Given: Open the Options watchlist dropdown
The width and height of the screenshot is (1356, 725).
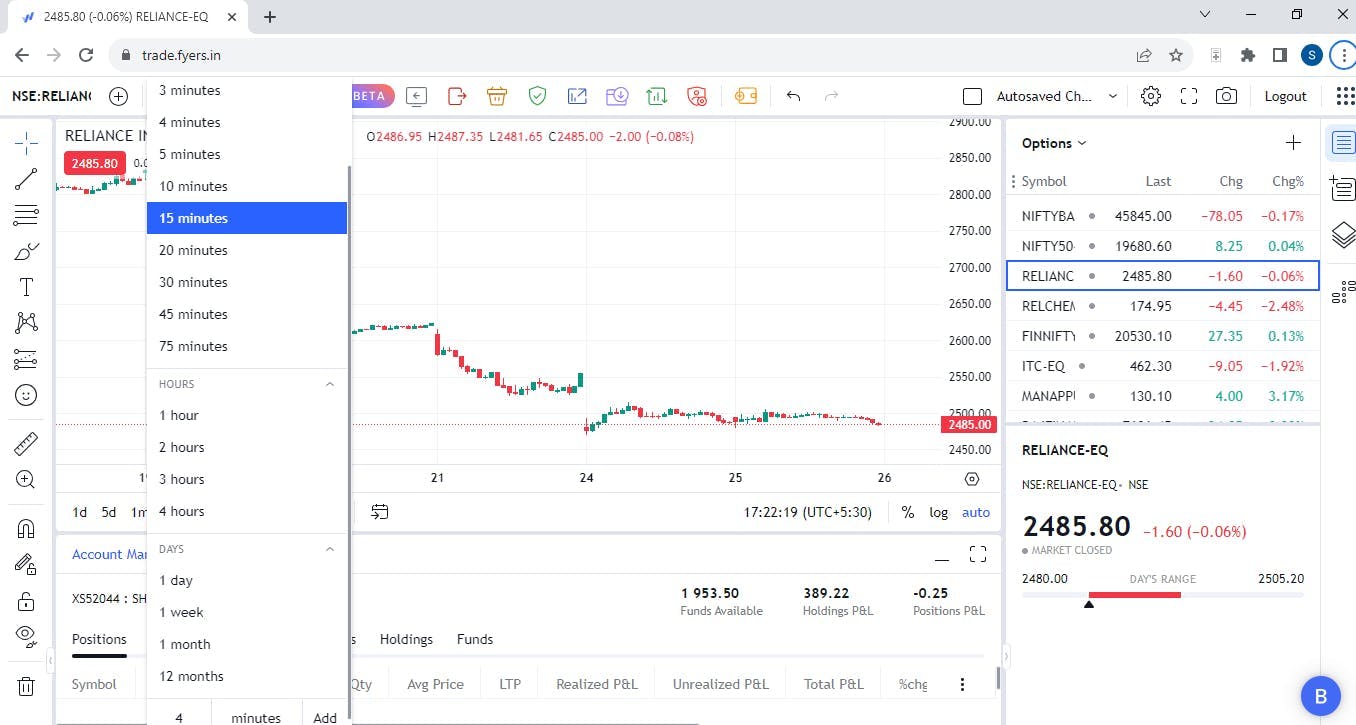Looking at the screenshot, I should pyautogui.click(x=1054, y=143).
